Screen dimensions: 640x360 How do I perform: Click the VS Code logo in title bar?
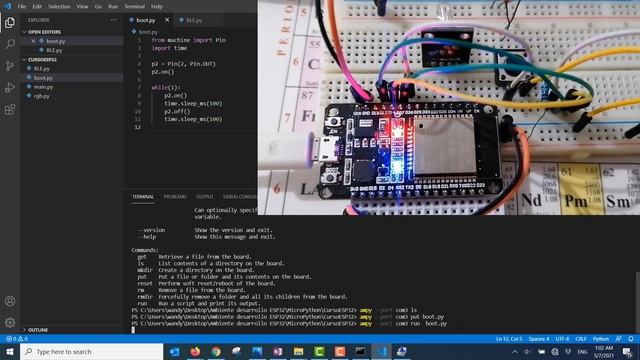(x=7, y=6)
